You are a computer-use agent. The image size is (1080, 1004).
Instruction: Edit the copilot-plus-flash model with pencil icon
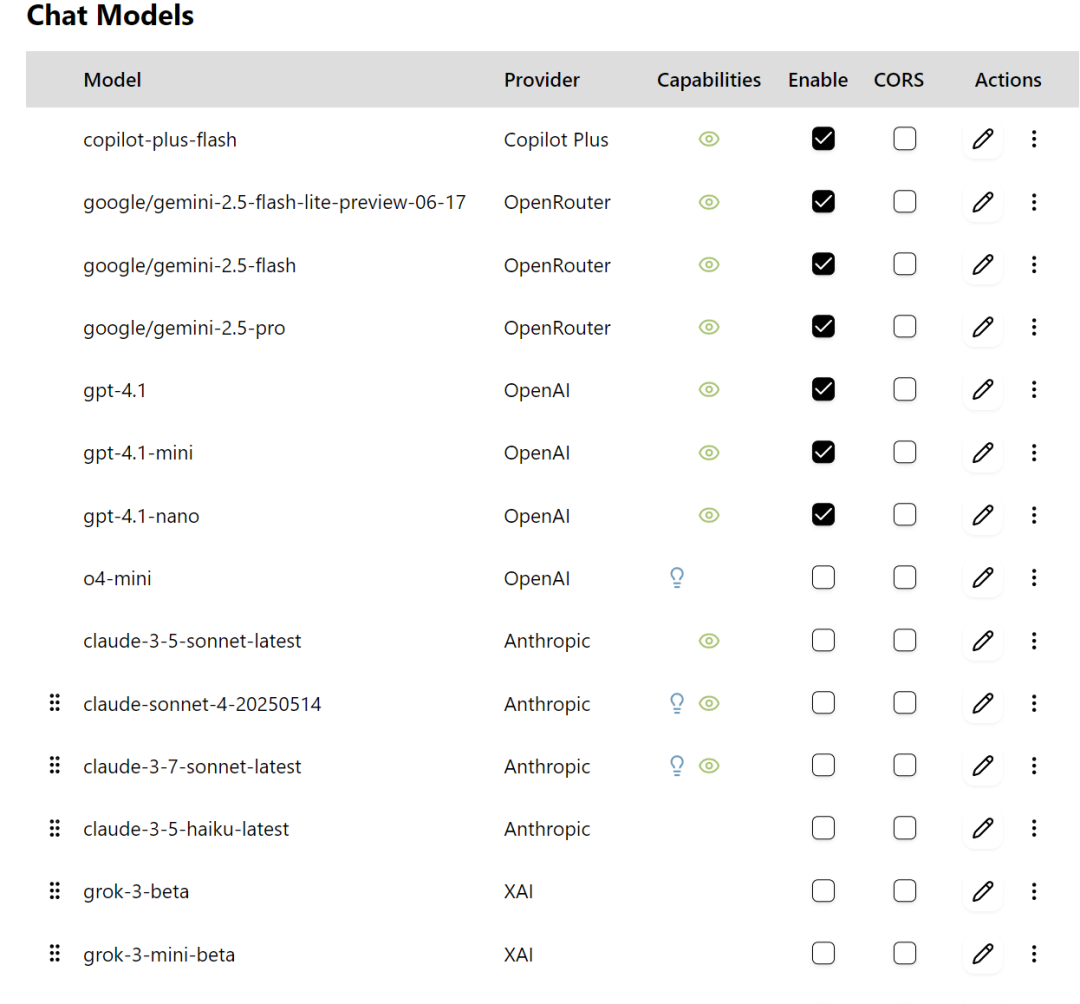pyautogui.click(x=982, y=139)
